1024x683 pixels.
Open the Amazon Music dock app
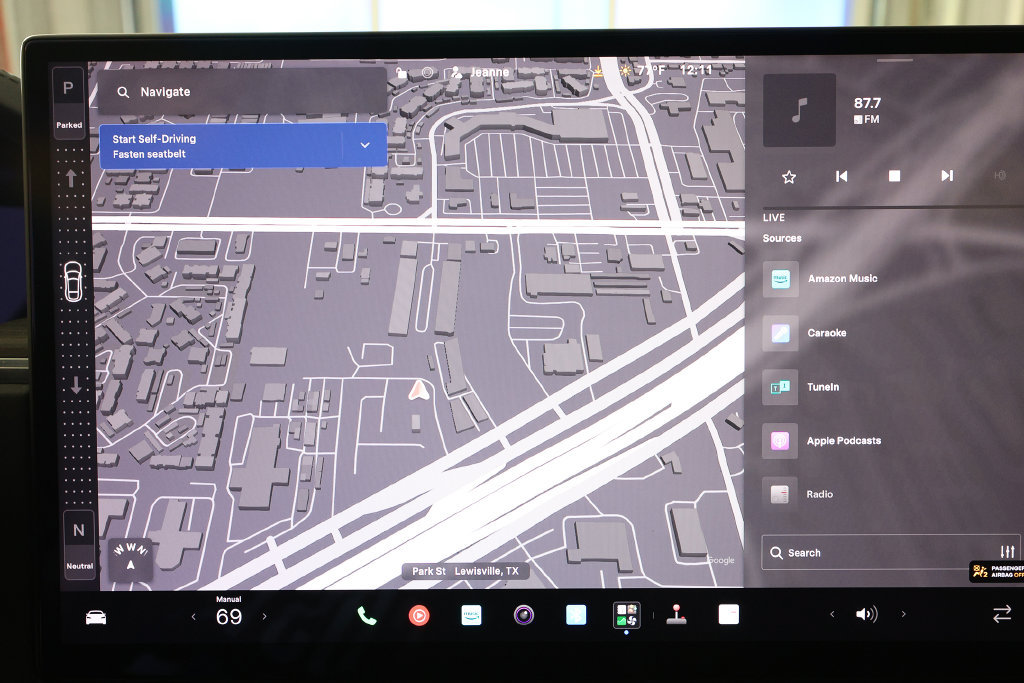[x=471, y=615]
